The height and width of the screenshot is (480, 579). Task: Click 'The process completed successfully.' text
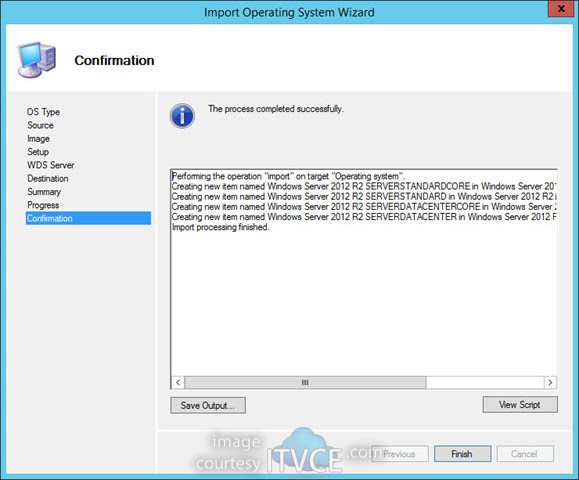(x=276, y=109)
